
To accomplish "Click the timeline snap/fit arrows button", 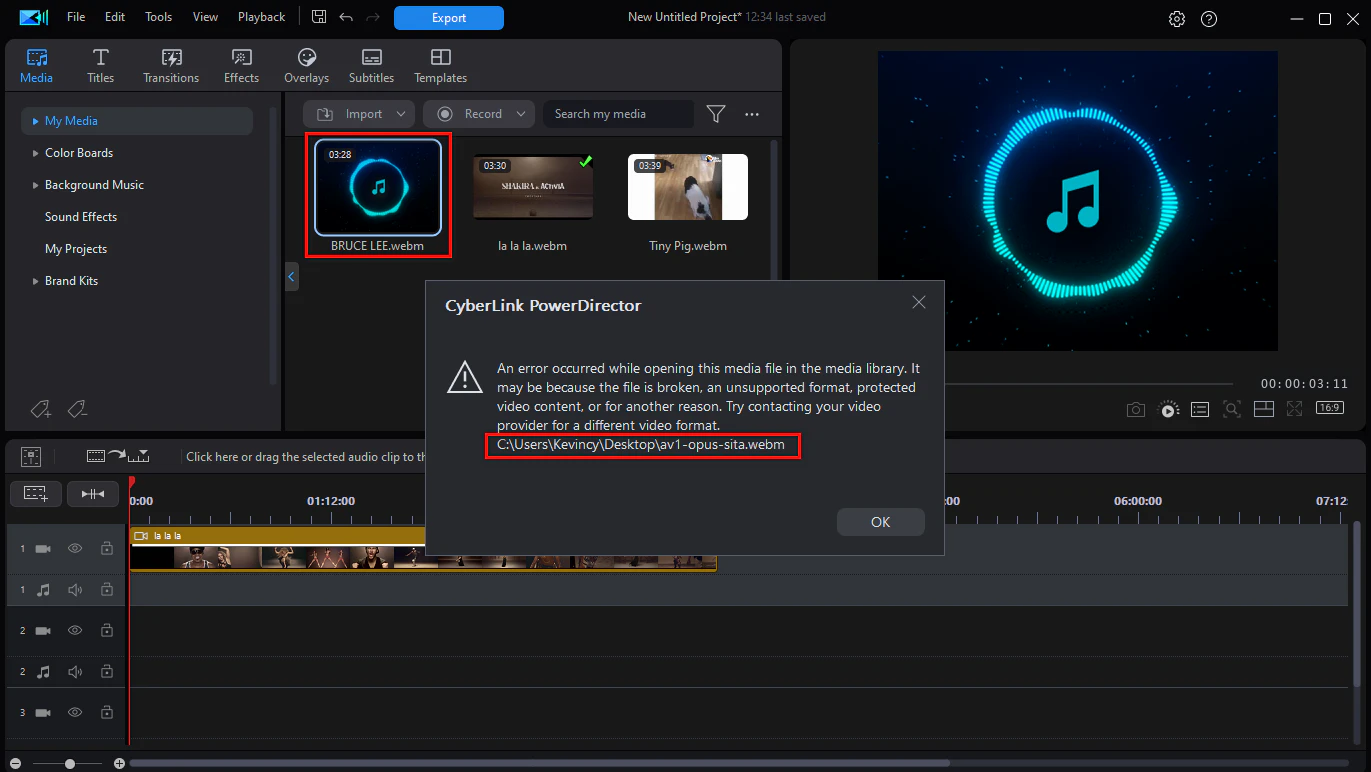I will click(x=93, y=494).
